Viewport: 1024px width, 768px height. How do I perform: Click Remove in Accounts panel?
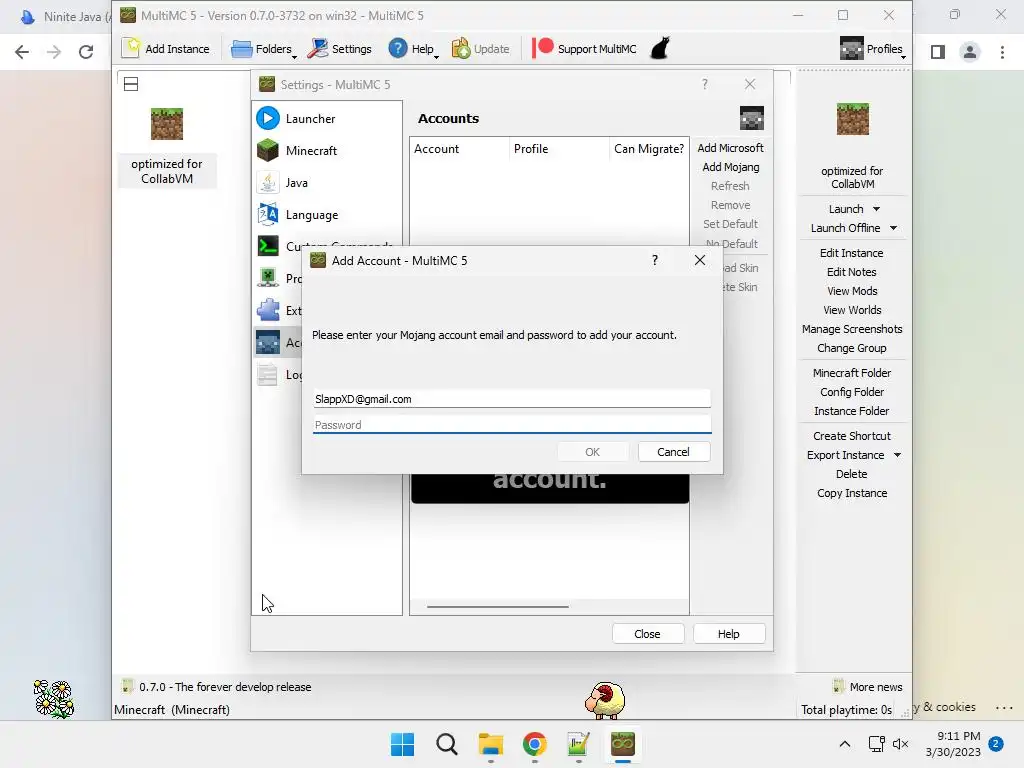(730, 205)
